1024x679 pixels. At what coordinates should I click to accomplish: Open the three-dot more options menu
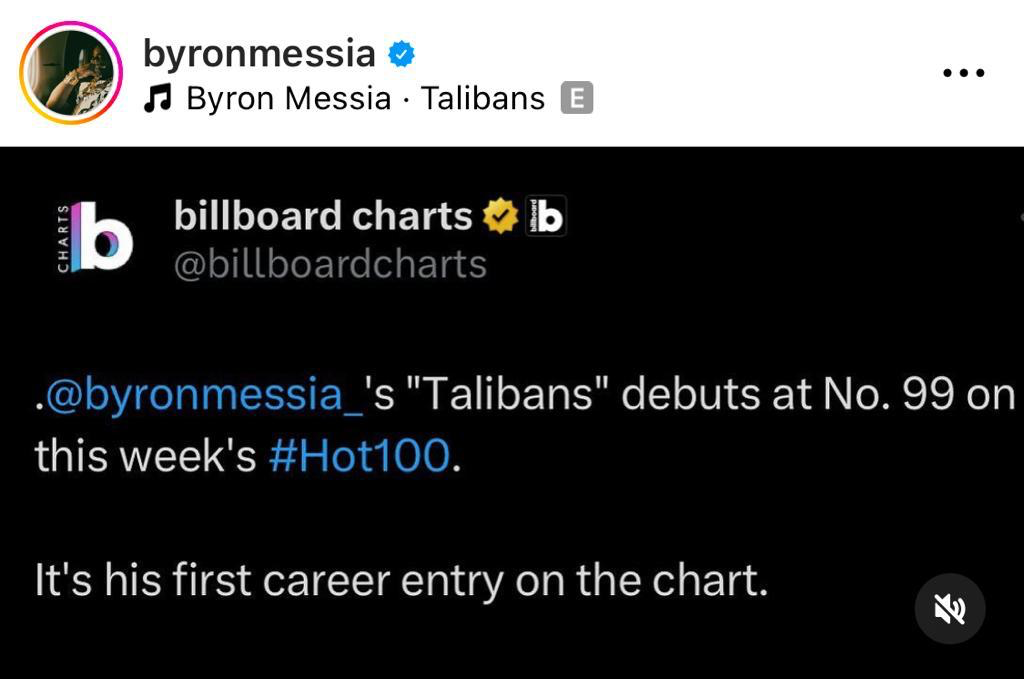coord(964,73)
